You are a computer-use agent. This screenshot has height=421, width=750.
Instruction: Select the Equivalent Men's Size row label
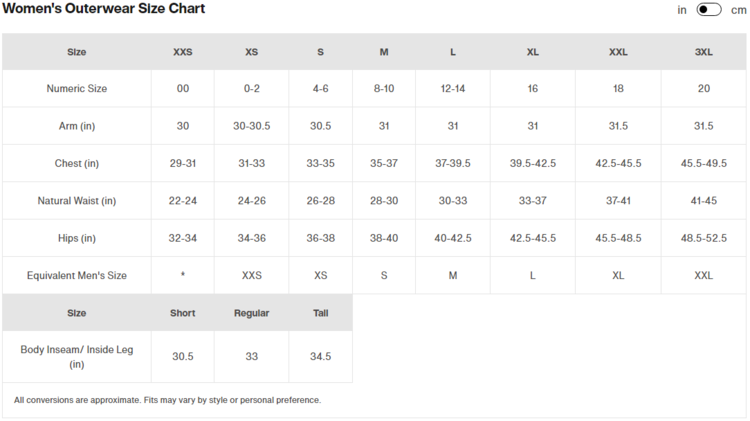click(77, 275)
